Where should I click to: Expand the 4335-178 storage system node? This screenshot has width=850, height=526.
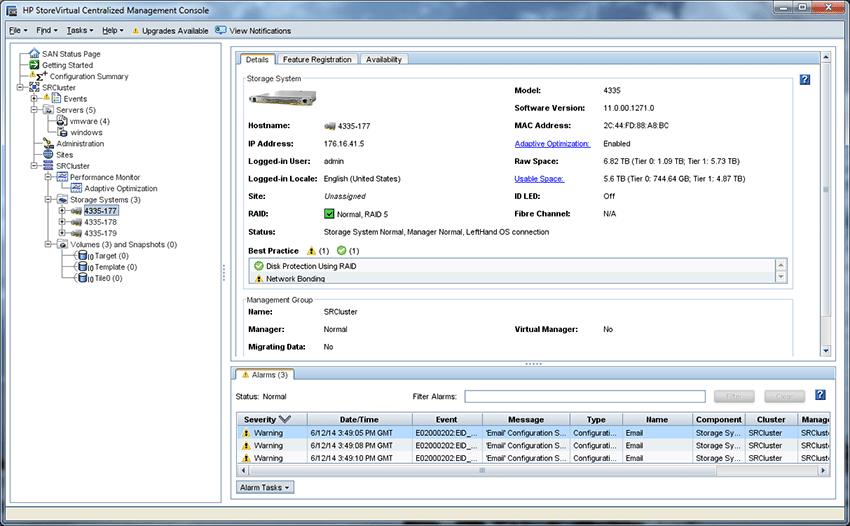[x=62, y=222]
